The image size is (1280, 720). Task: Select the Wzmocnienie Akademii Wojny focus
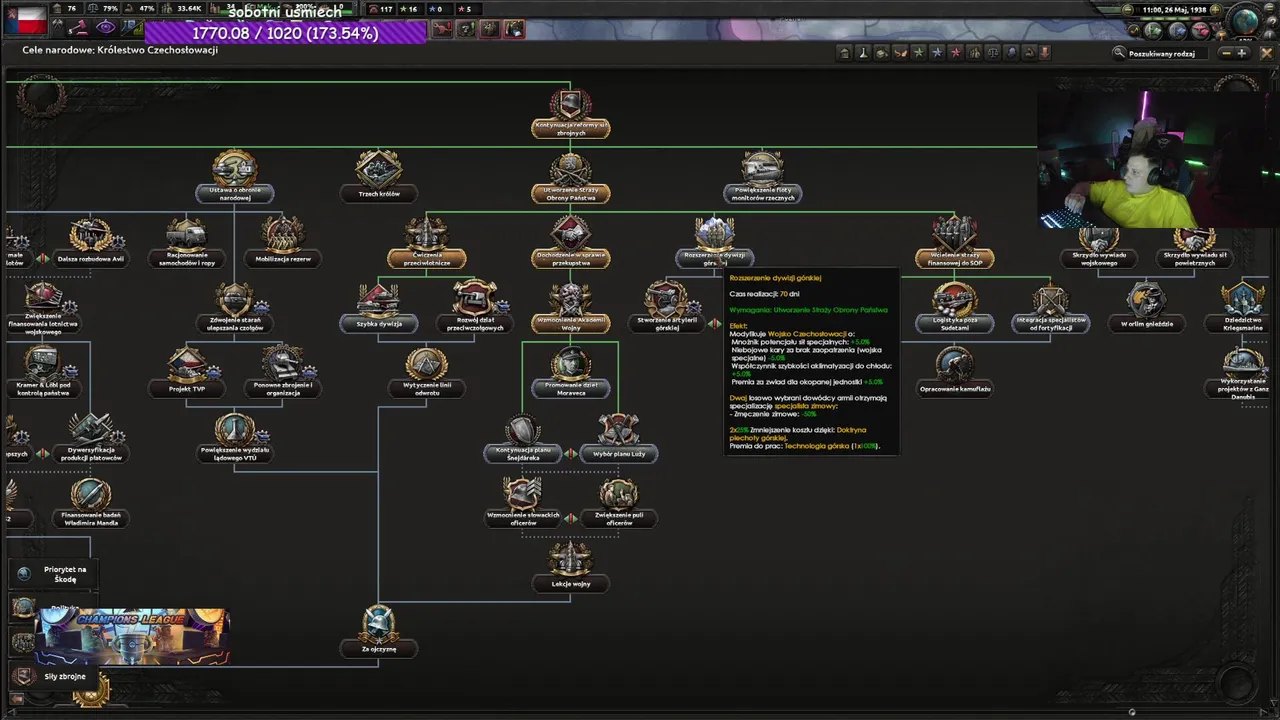(570, 308)
